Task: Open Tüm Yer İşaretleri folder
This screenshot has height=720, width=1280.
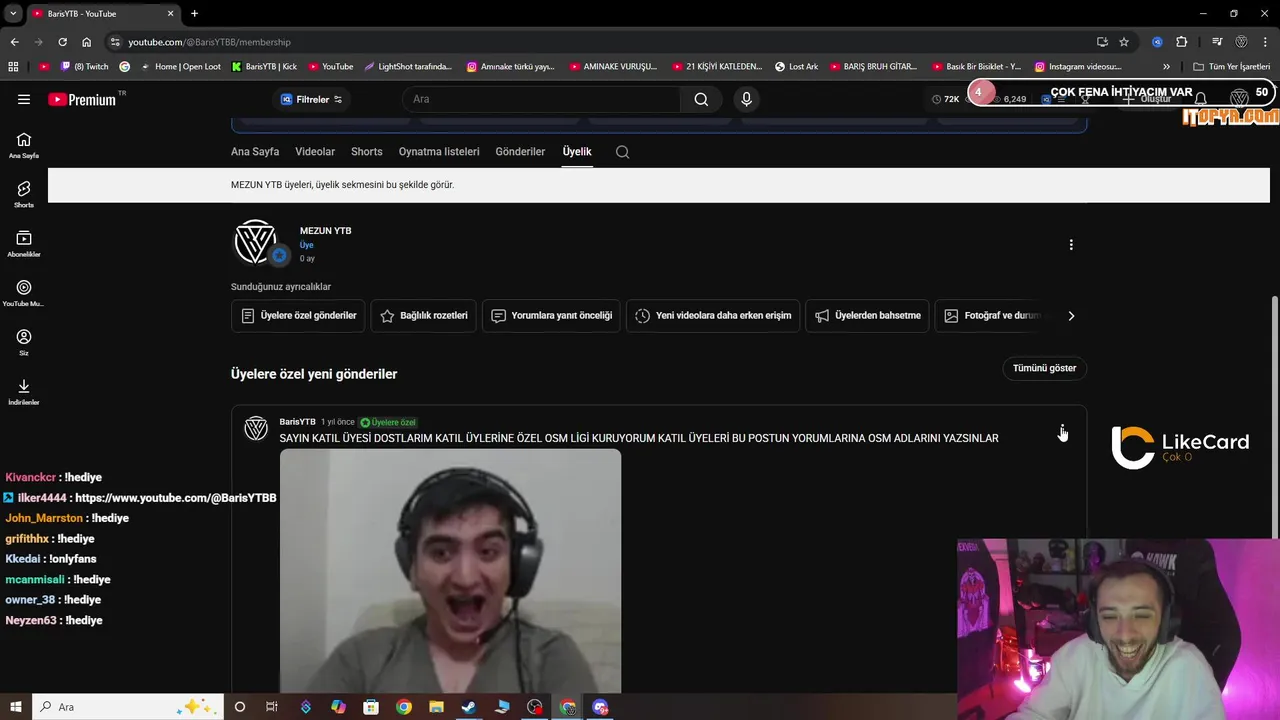Action: coord(1232,67)
